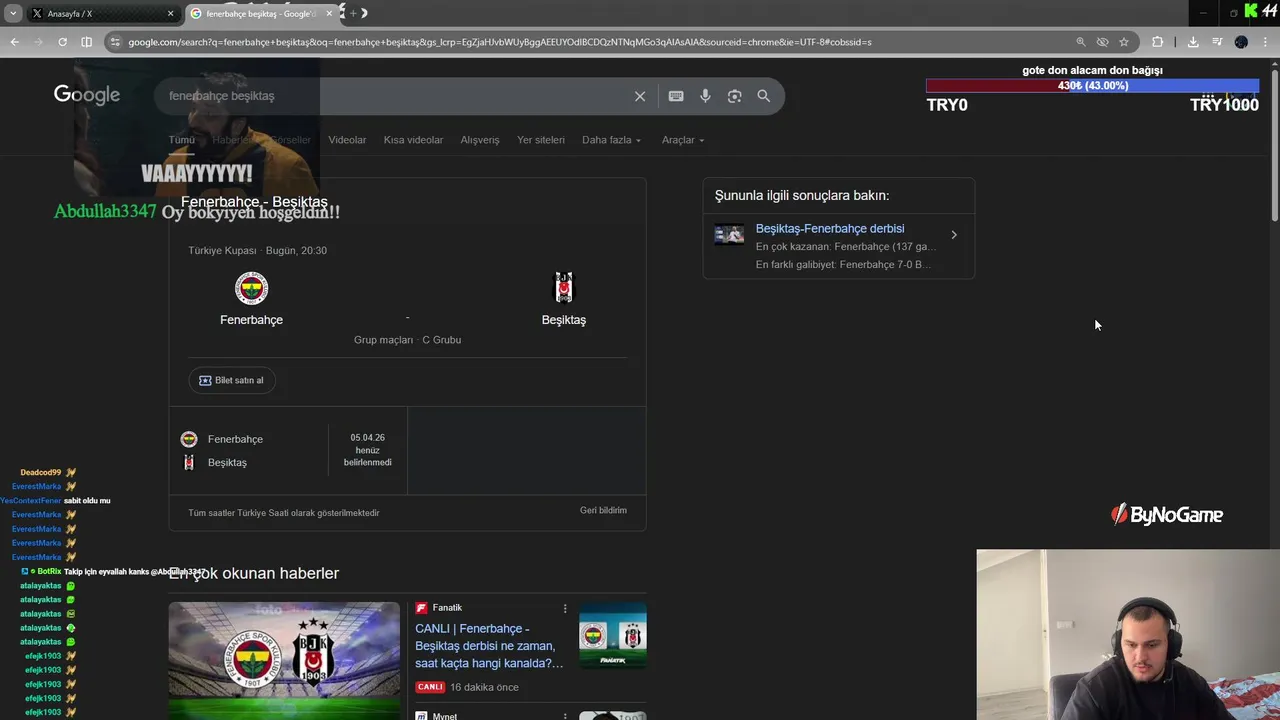Click the ByNoGame logo
Viewport: 1280px width, 720px height.
coord(1167,515)
